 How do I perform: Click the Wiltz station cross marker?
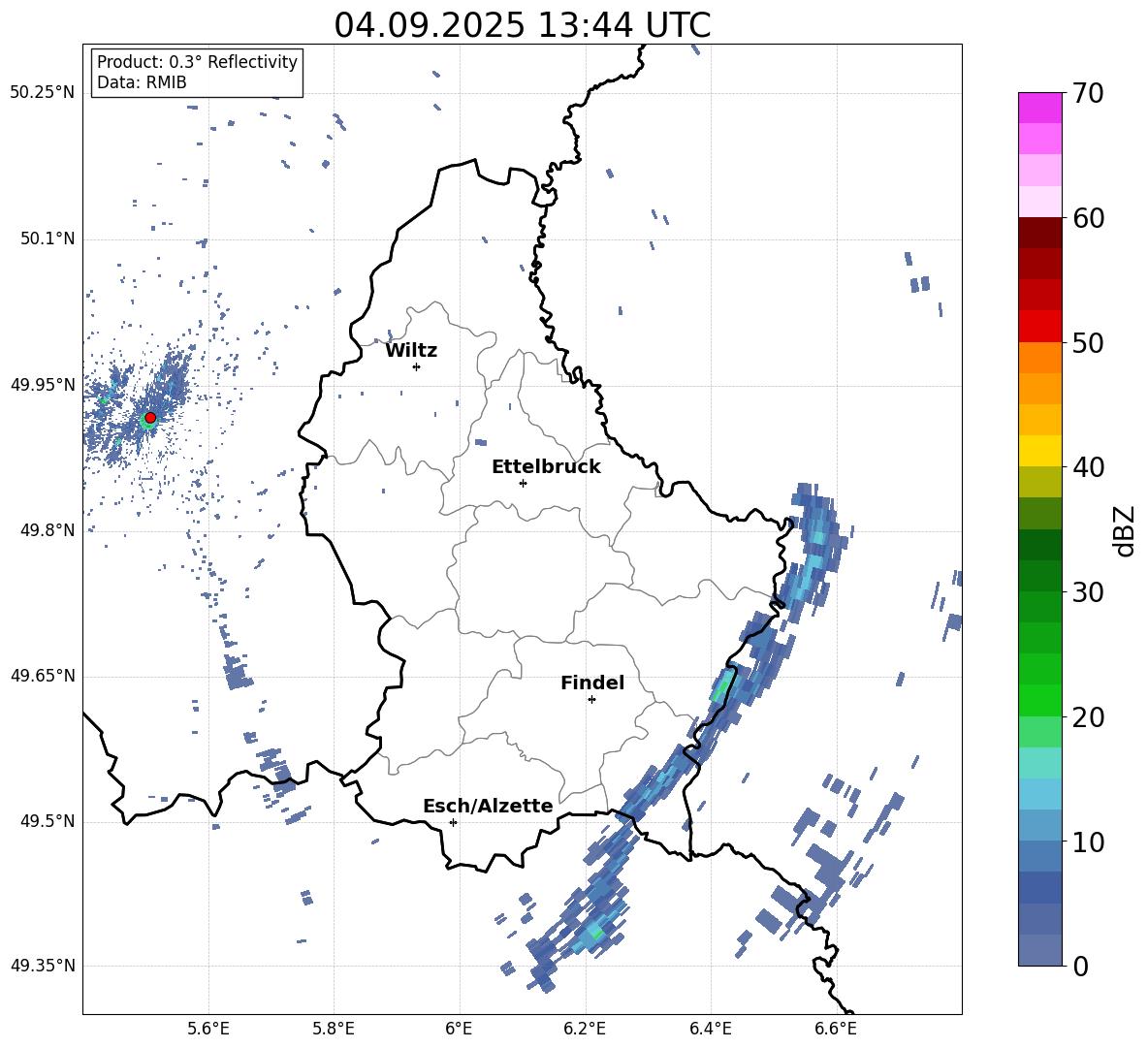pos(416,366)
